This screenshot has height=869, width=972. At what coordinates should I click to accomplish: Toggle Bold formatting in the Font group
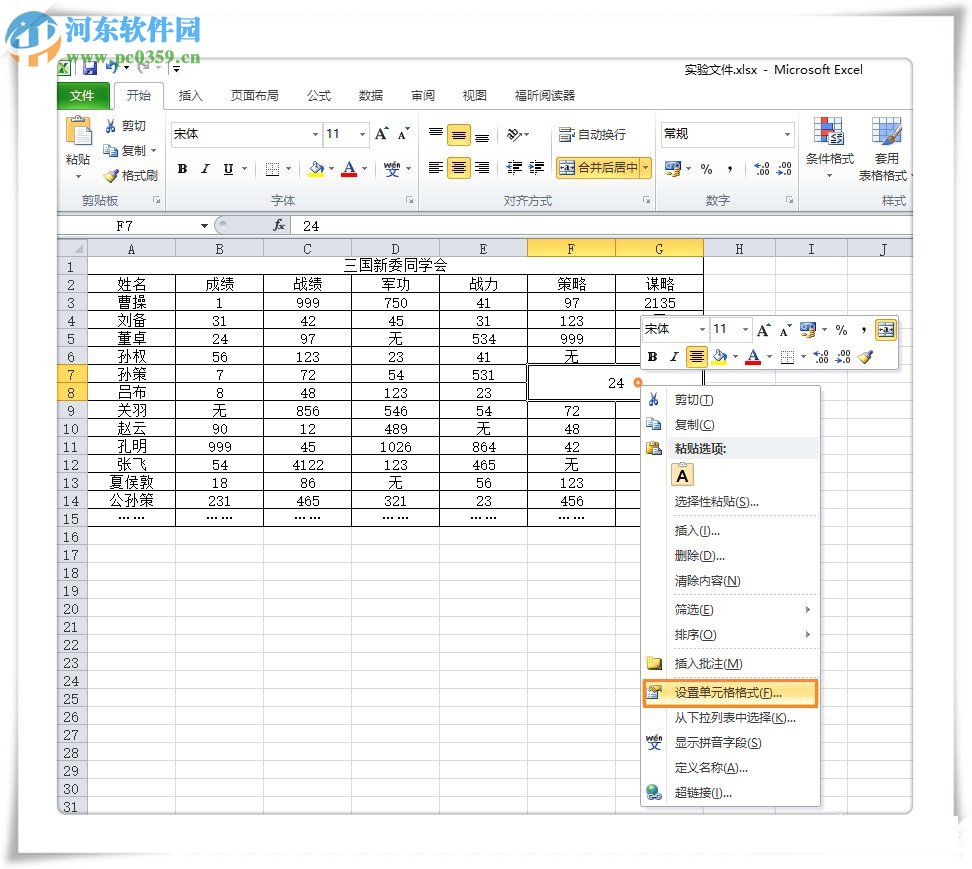pyautogui.click(x=181, y=168)
